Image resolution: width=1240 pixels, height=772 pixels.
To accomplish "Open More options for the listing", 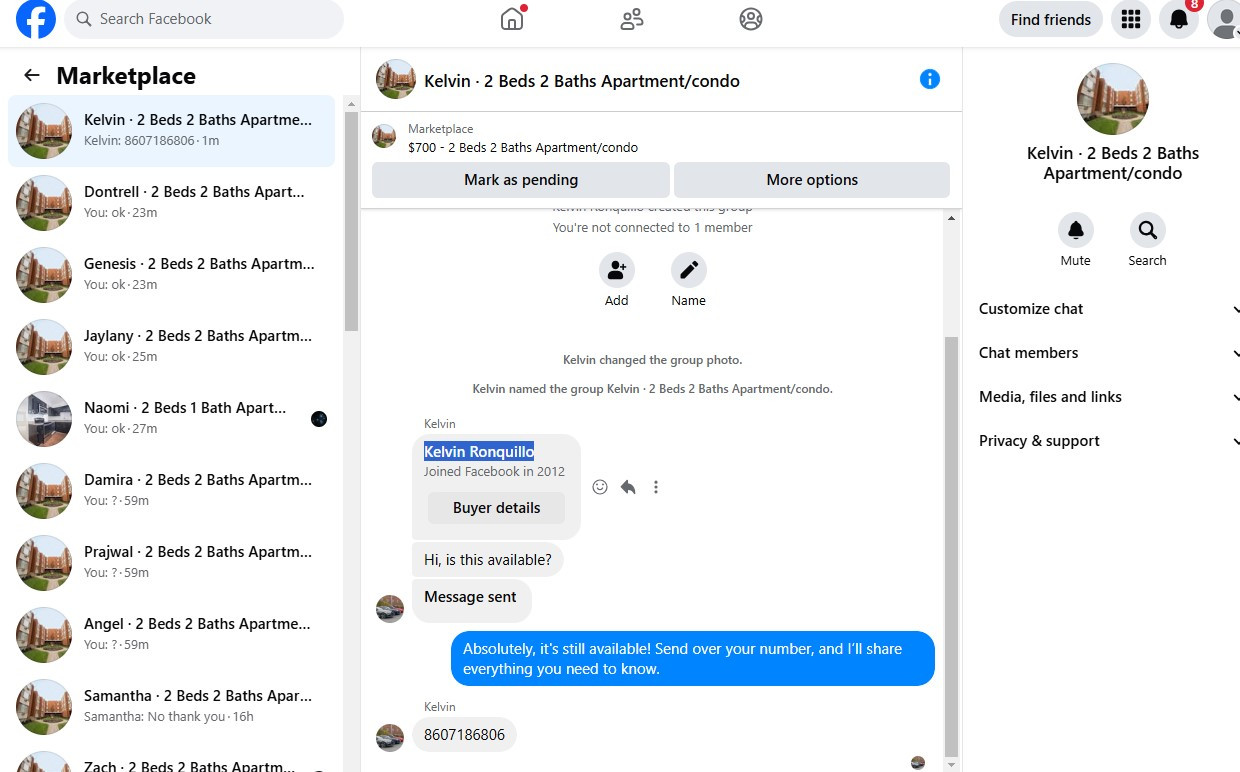I will coord(812,180).
